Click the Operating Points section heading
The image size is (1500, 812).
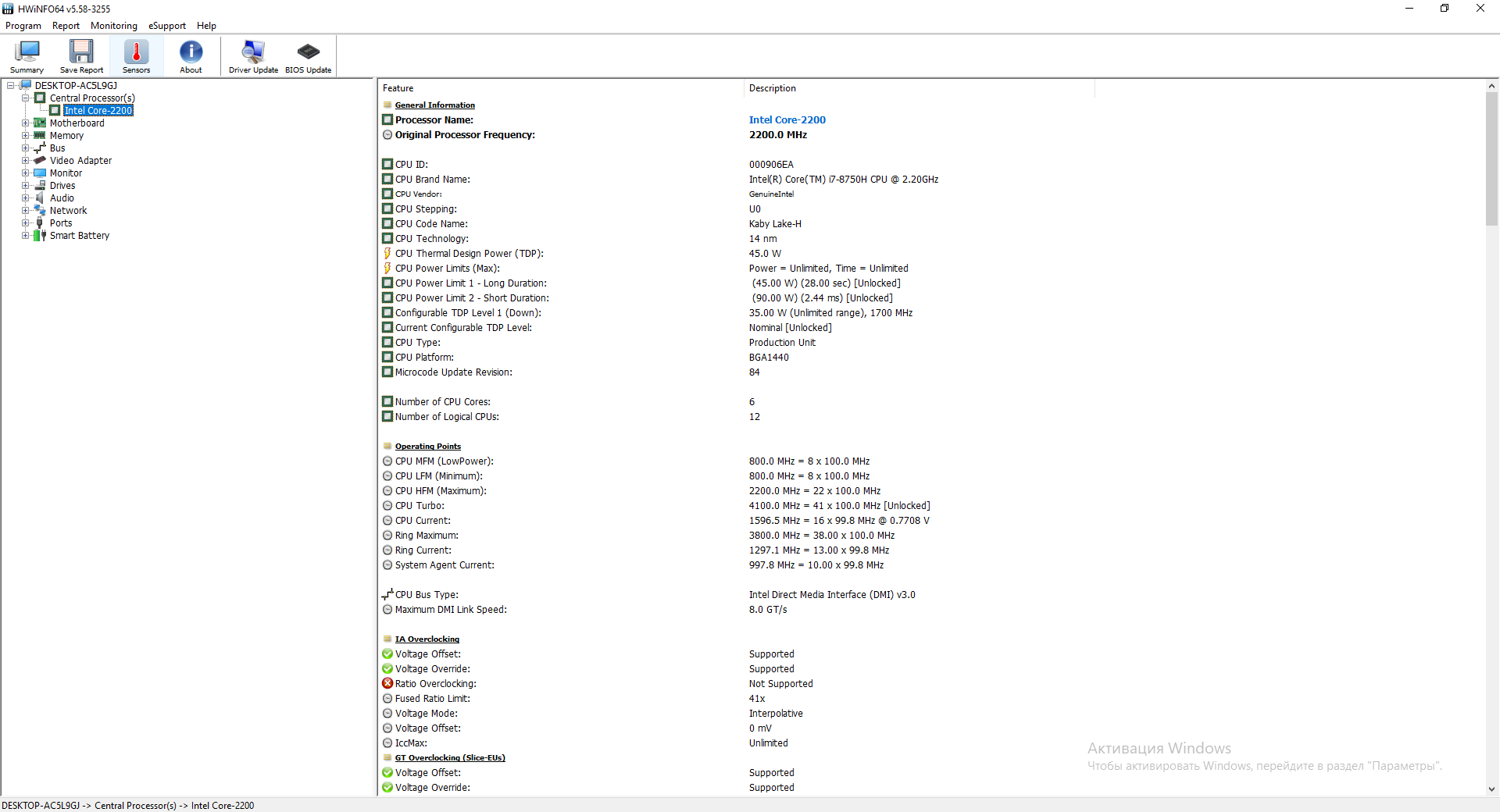[428, 447]
